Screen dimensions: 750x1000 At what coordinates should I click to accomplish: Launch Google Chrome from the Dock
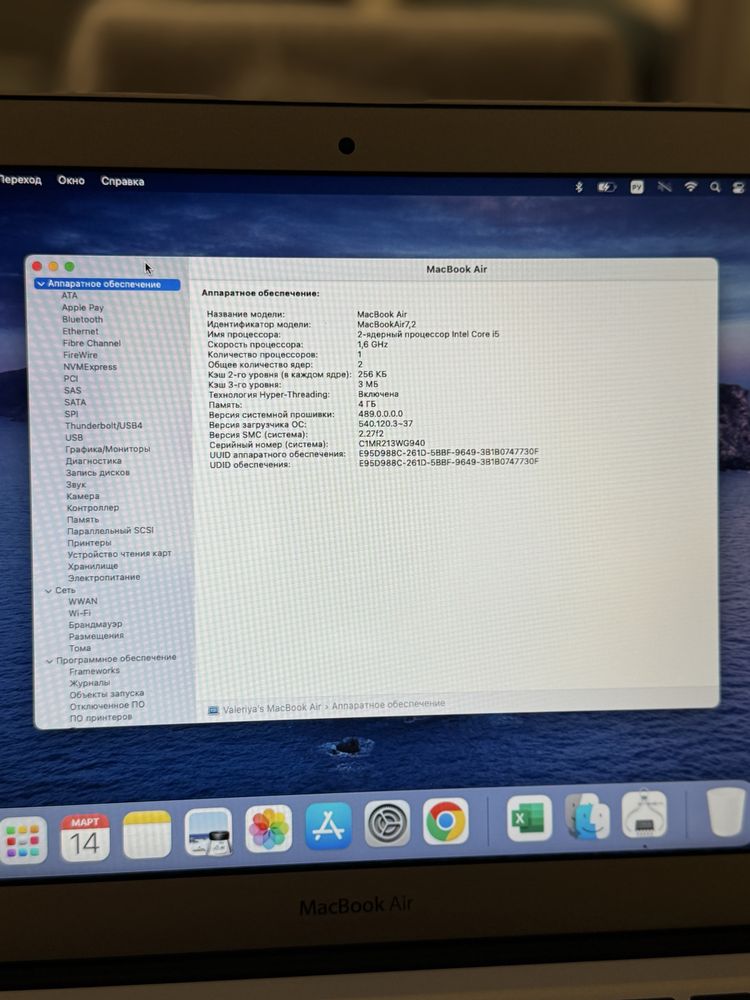click(x=445, y=820)
